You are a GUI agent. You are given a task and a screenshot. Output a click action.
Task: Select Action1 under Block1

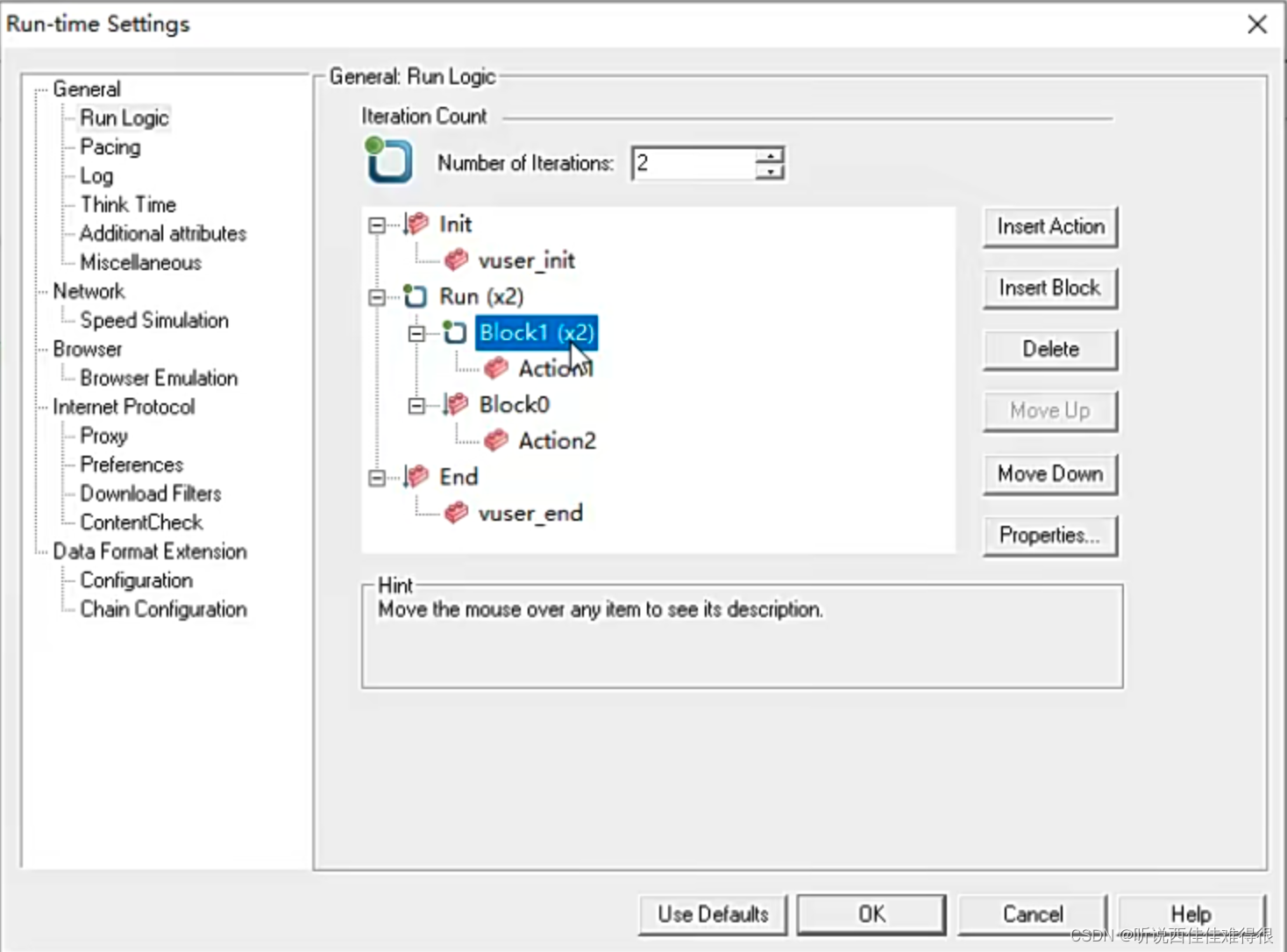[x=557, y=368]
